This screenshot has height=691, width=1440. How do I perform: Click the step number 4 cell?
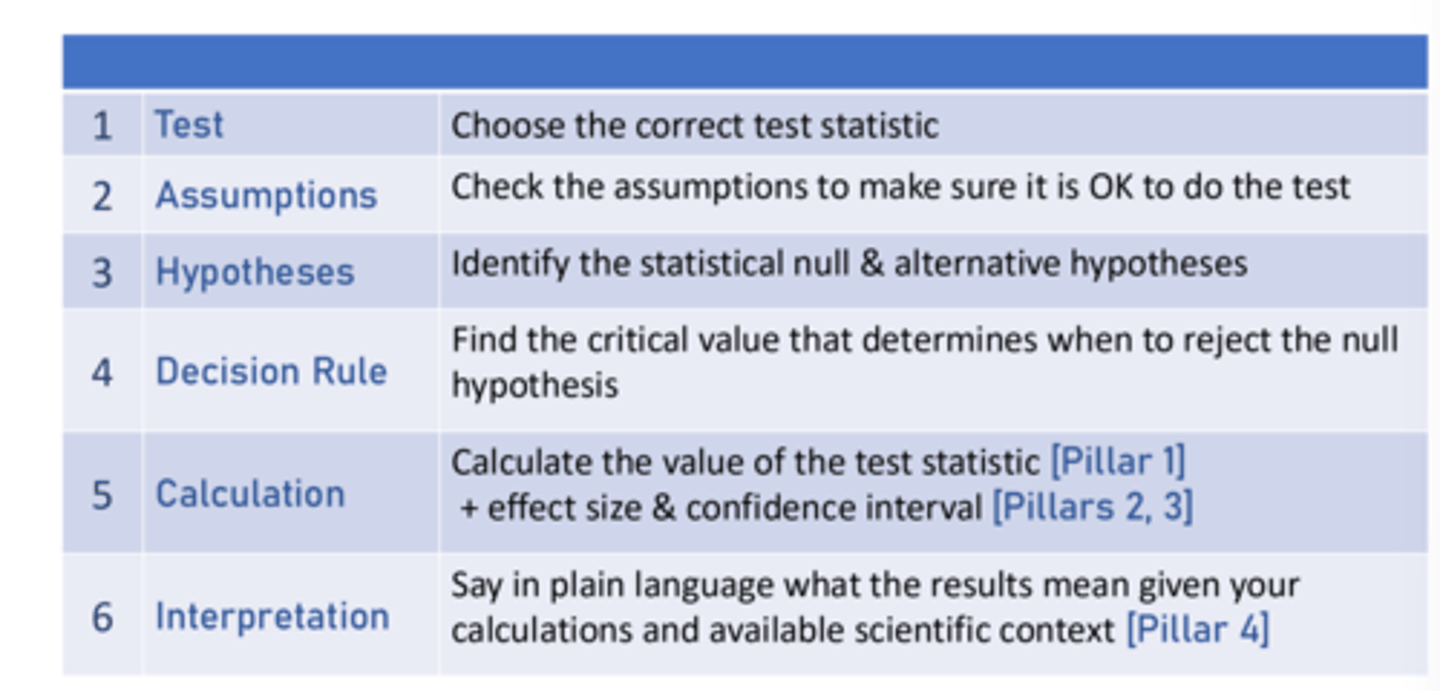[x=102, y=372]
